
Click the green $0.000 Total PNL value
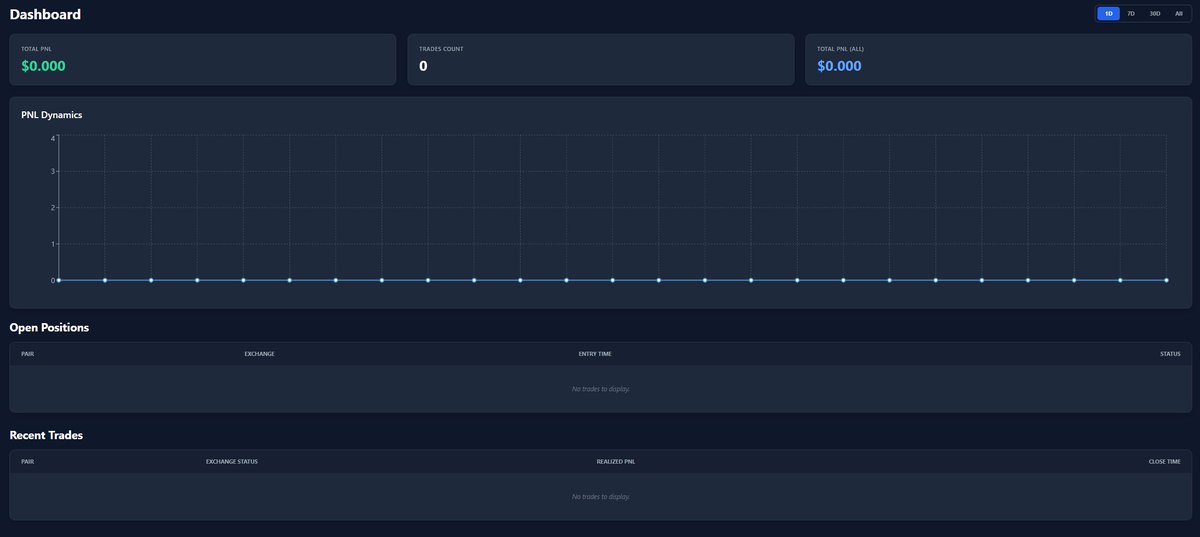click(x=43, y=66)
